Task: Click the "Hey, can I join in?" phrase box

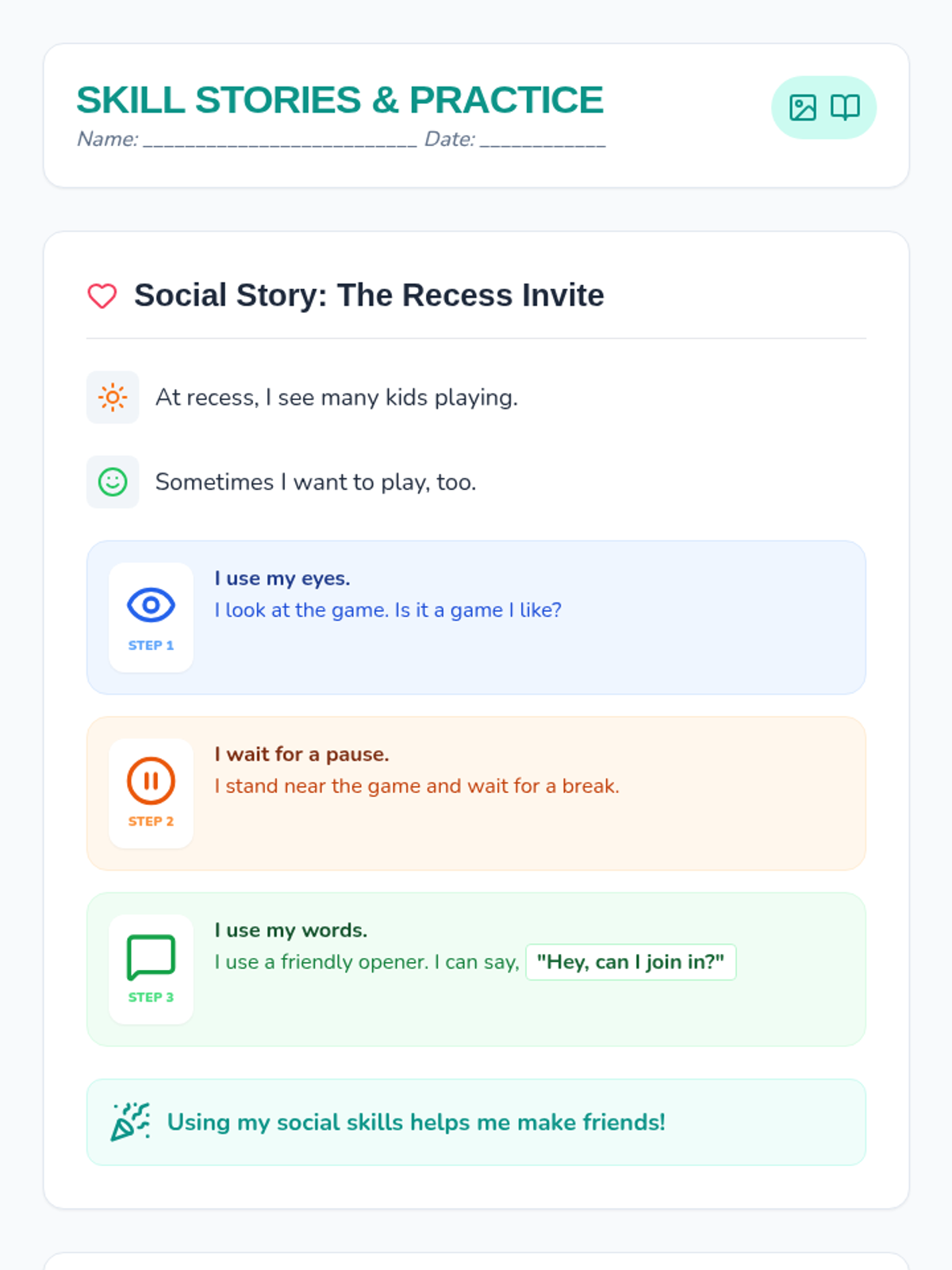Action: [x=631, y=962]
